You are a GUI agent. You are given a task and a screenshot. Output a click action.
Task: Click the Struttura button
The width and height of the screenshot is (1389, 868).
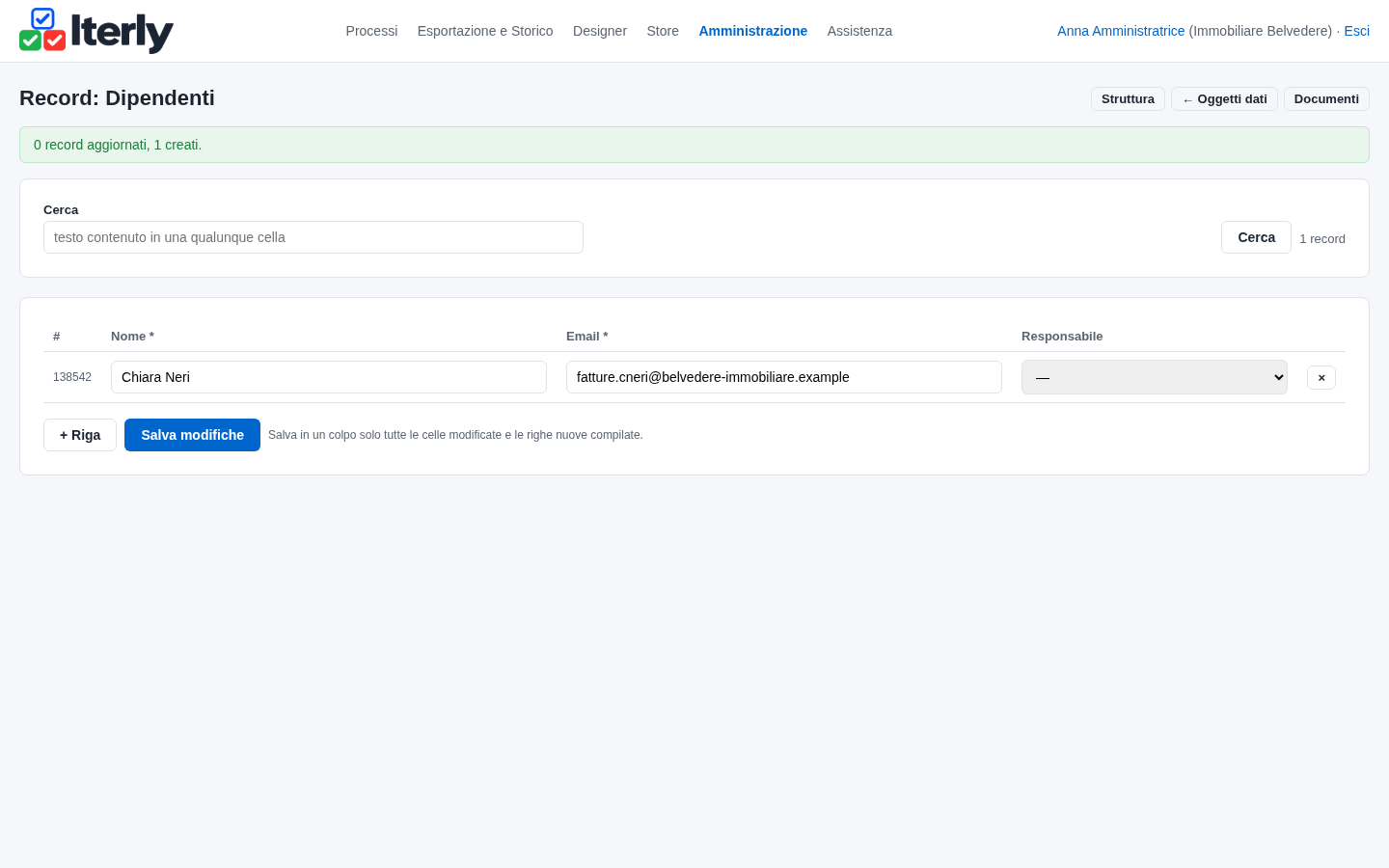[x=1128, y=99]
